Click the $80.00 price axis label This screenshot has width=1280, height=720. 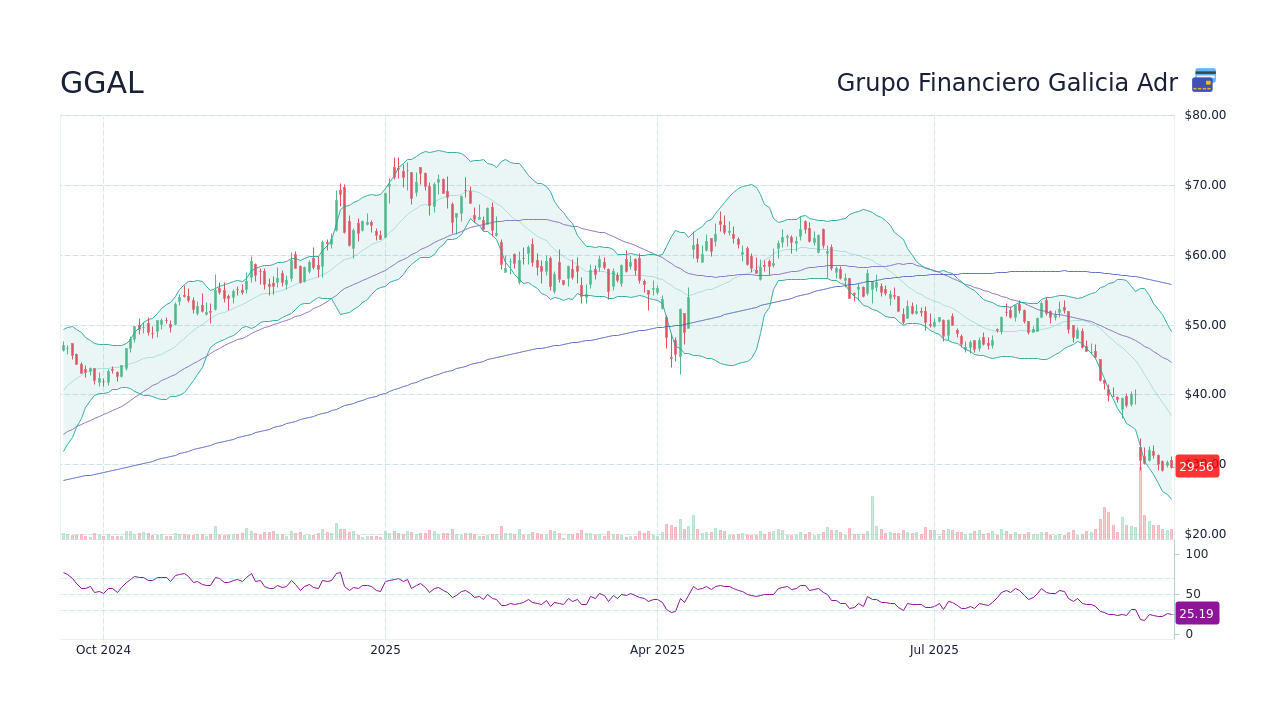click(1205, 115)
